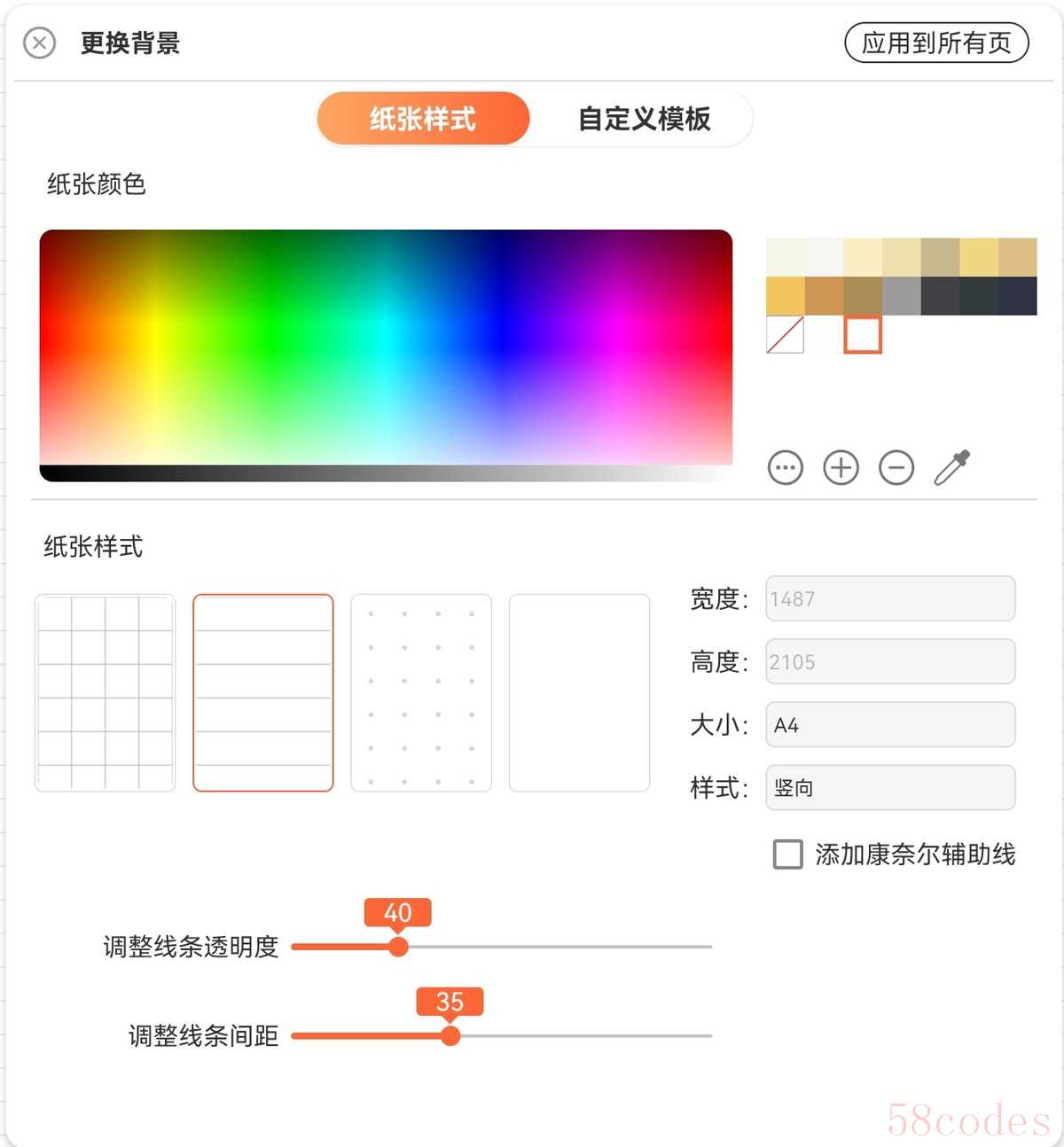Choose the dotted paper style thumbnail
The height and width of the screenshot is (1147, 1064).
tap(421, 692)
